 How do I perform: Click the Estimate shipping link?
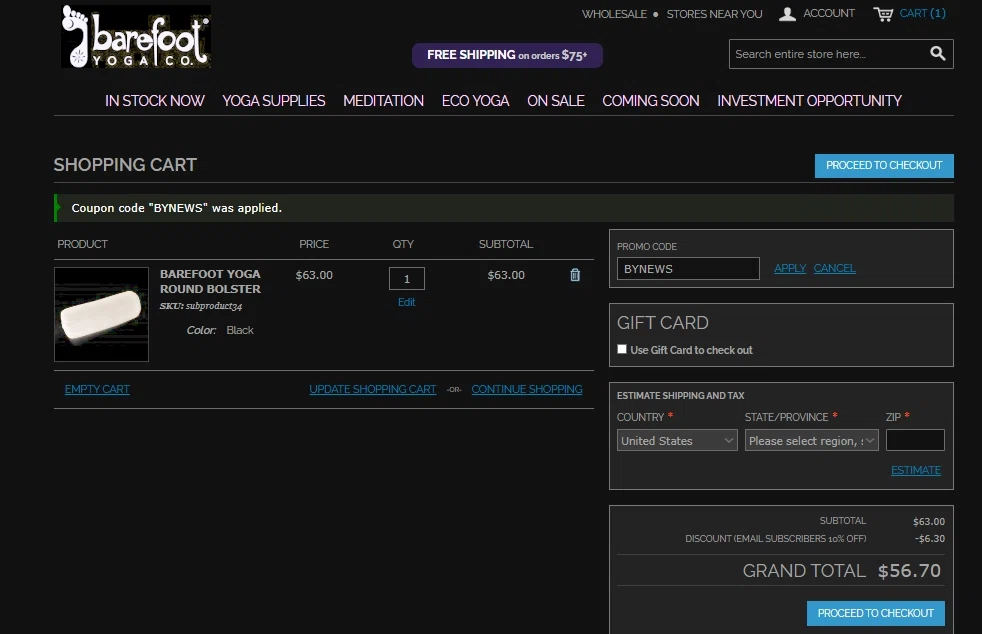pyautogui.click(x=916, y=470)
